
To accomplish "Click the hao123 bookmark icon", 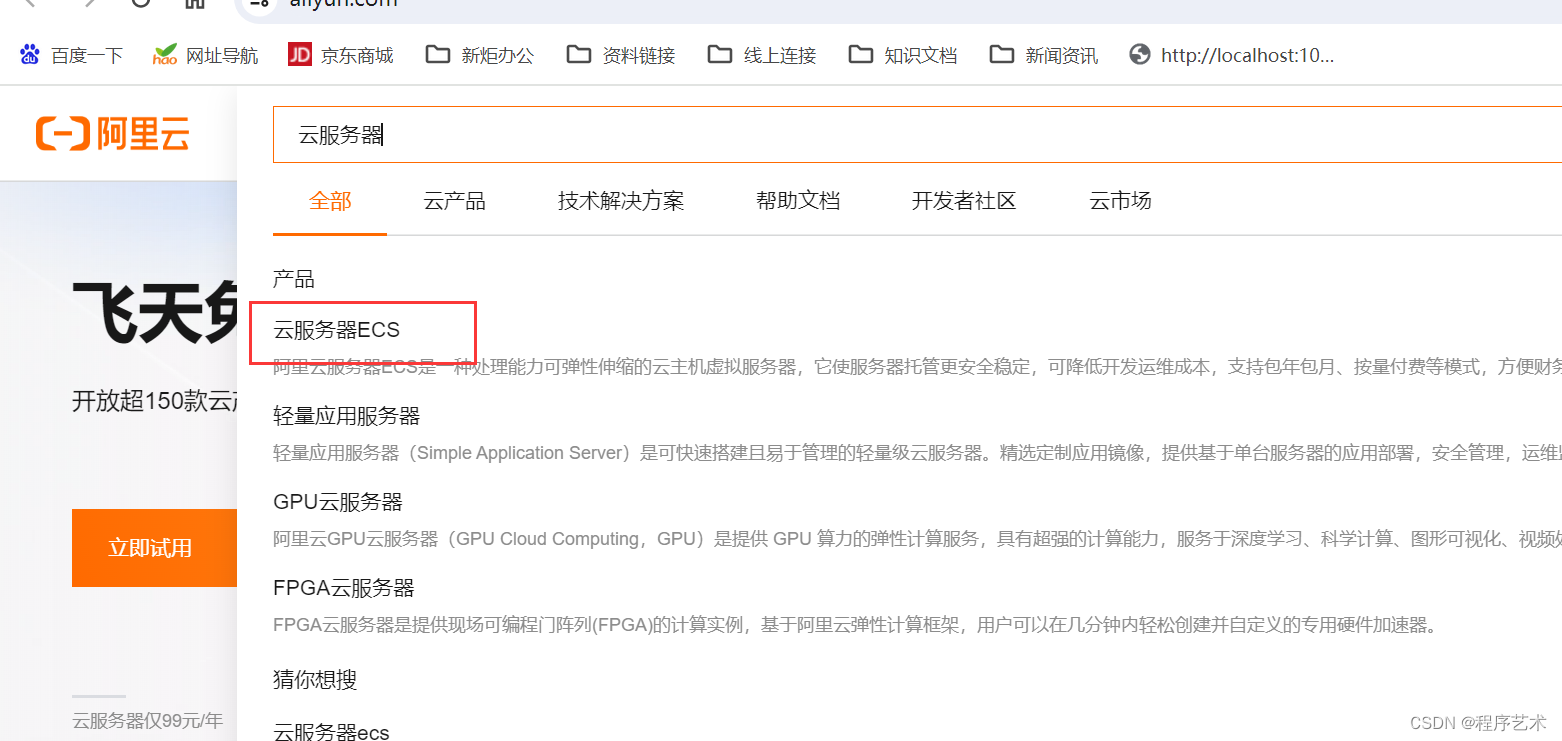I will [165, 54].
